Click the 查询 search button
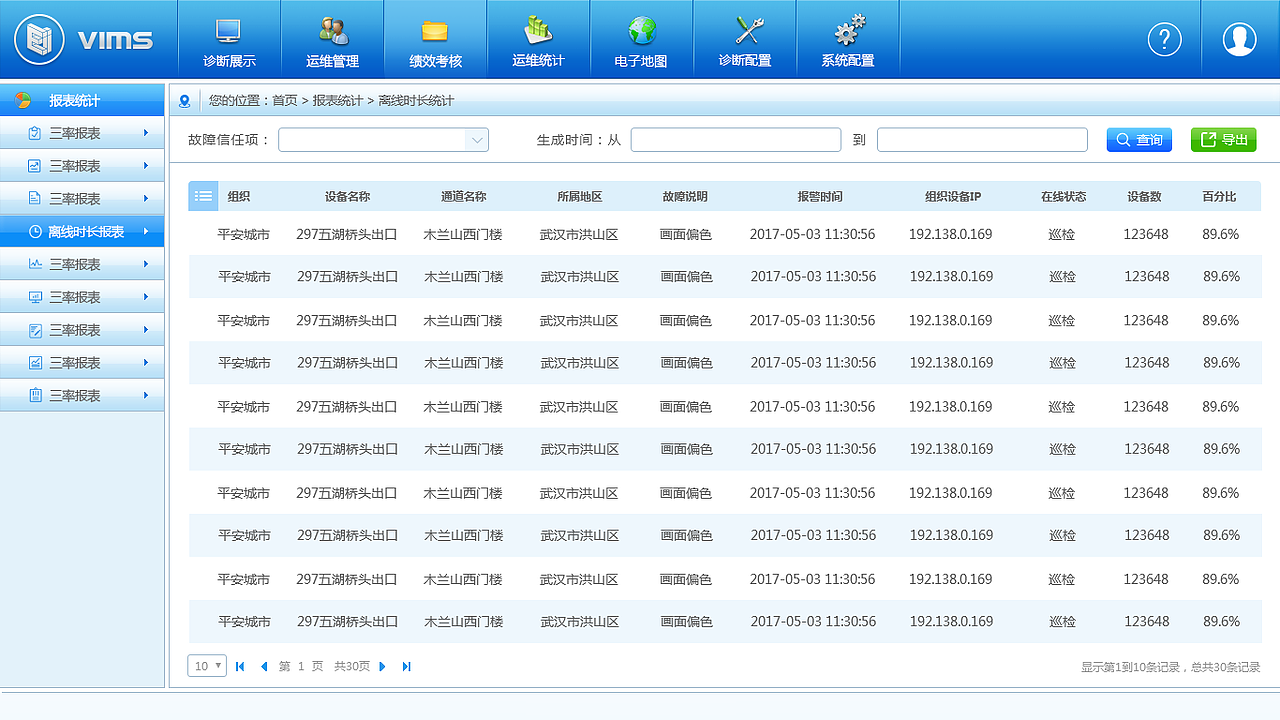Viewport: 1280px width, 720px height. point(1138,139)
